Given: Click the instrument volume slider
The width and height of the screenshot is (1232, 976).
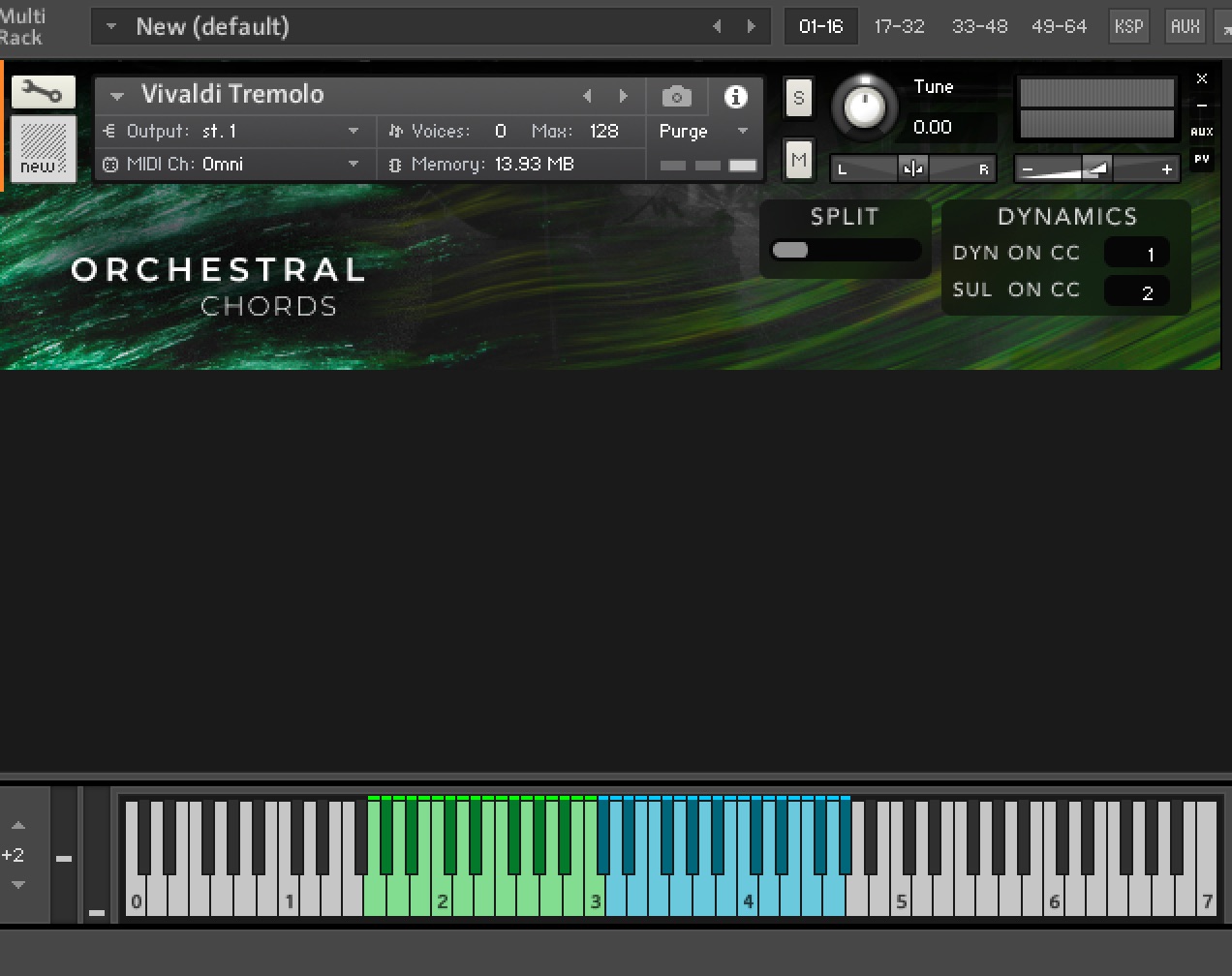Looking at the screenshot, I should click(1096, 169).
